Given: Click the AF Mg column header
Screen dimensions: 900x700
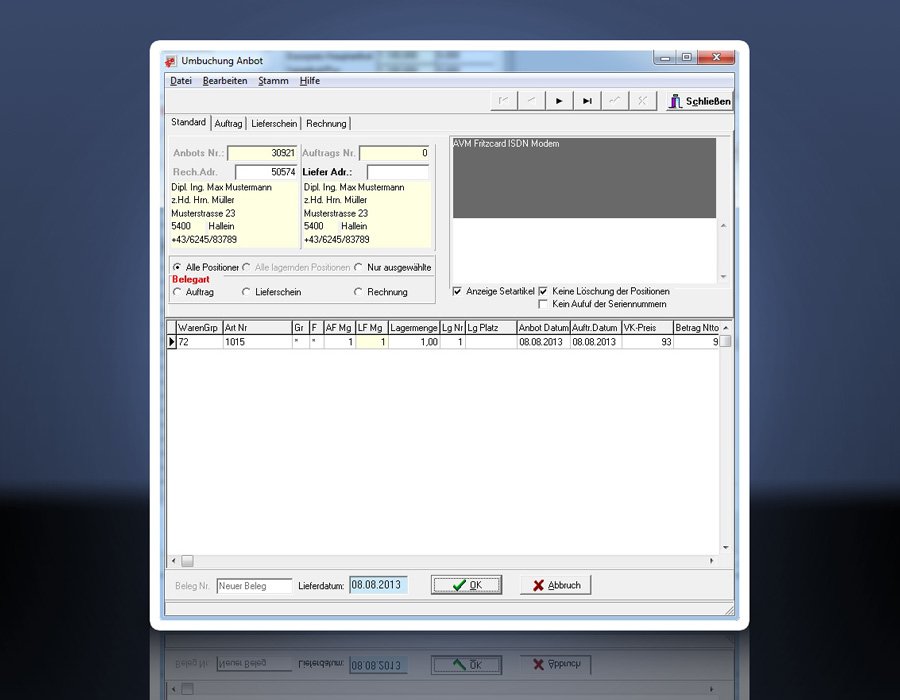Looking at the screenshot, I should 339,328.
